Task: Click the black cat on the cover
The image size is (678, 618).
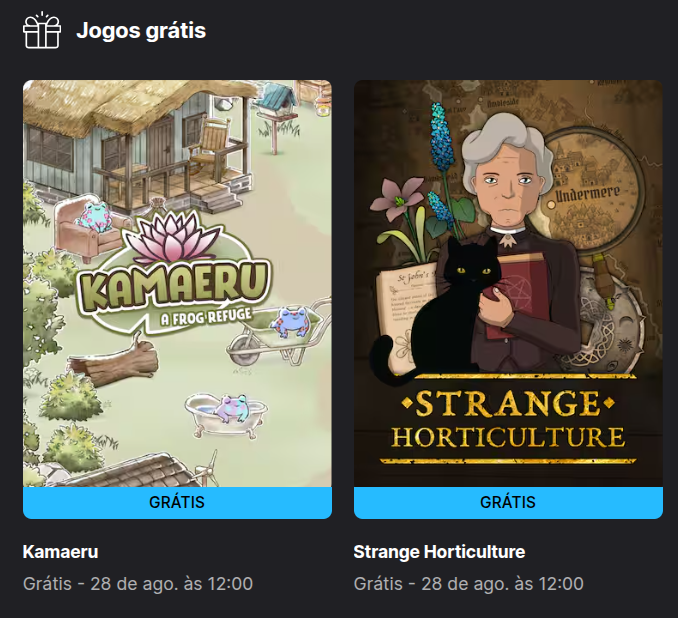Action: pyautogui.click(x=450, y=311)
